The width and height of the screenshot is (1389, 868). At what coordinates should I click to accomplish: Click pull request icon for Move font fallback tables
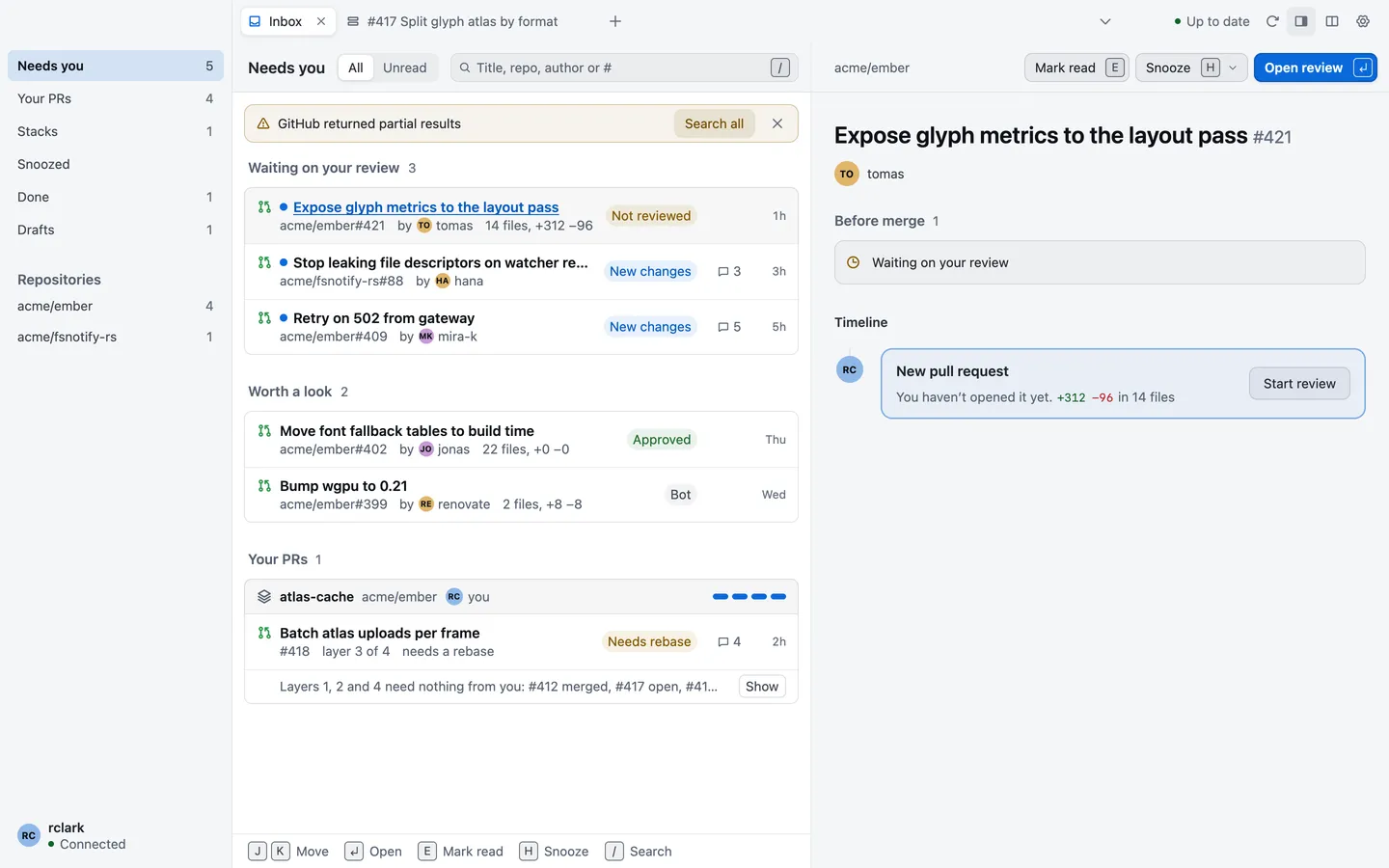[264, 431]
